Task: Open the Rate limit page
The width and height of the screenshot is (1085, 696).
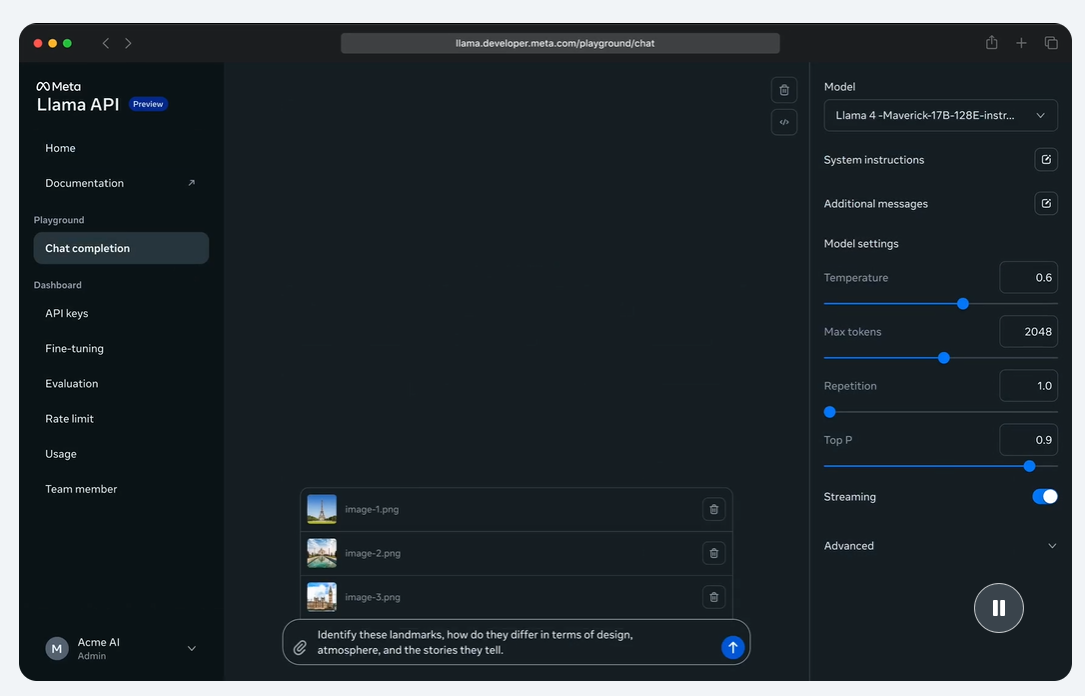Action: tap(69, 419)
